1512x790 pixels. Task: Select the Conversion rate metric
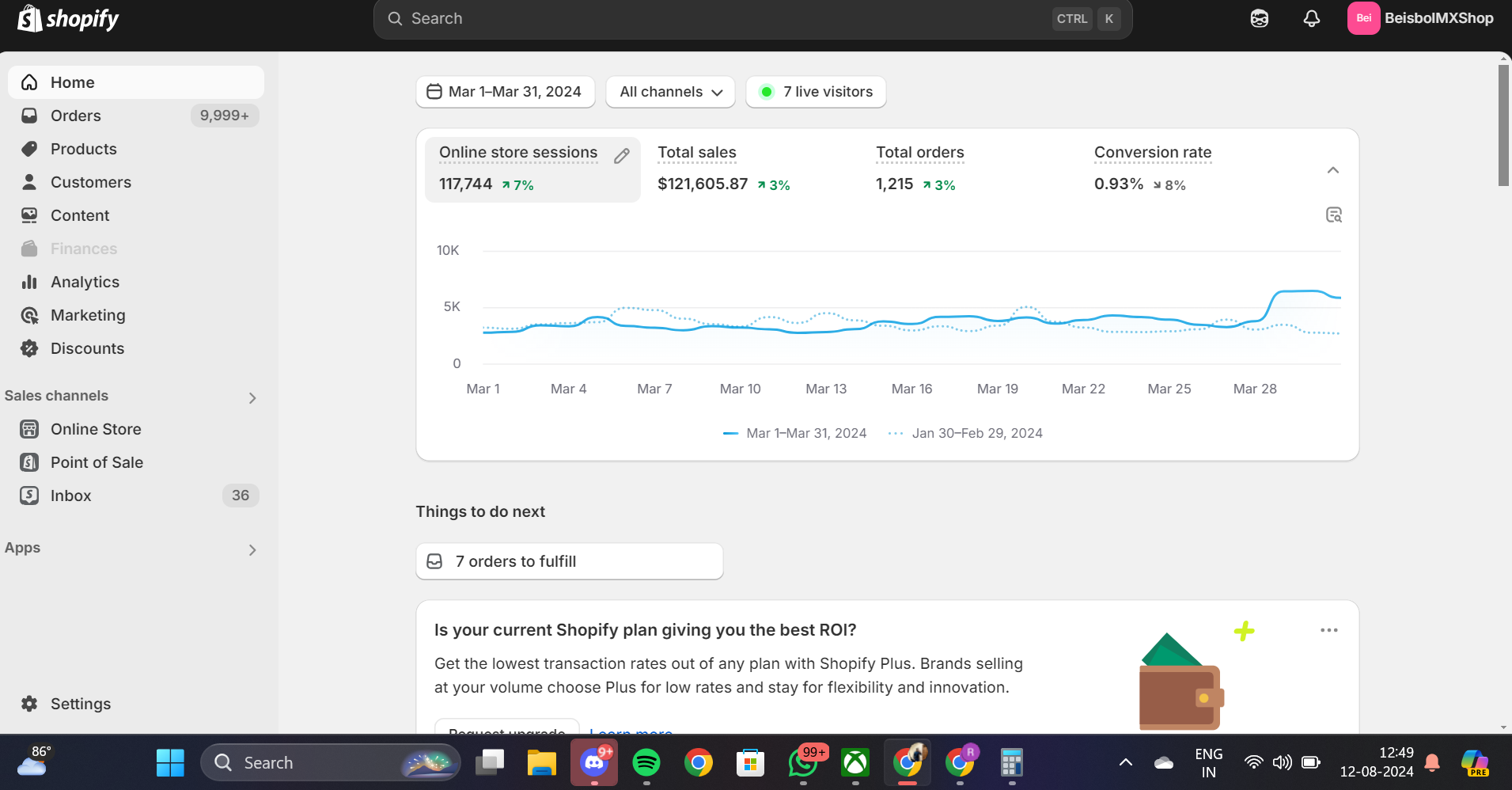point(1188,169)
